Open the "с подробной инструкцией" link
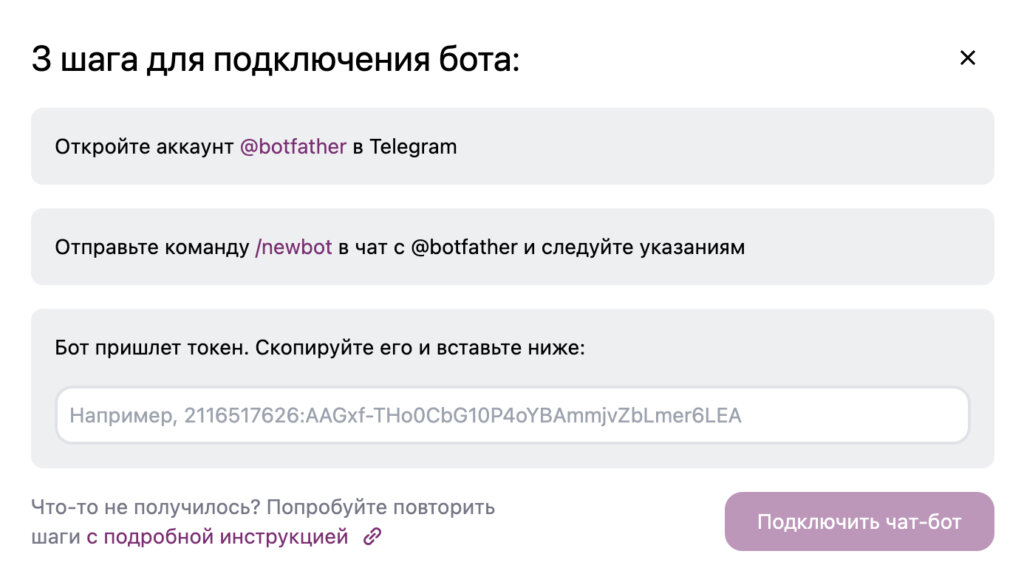This screenshot has height=585, width=1024. tap(217, 537)
